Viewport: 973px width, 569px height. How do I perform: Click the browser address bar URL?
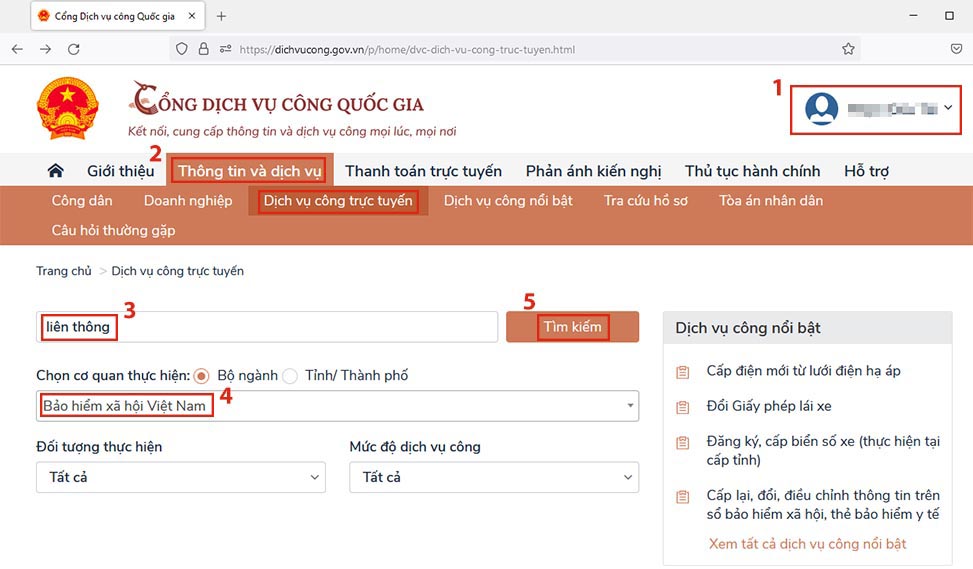[407, 50]
